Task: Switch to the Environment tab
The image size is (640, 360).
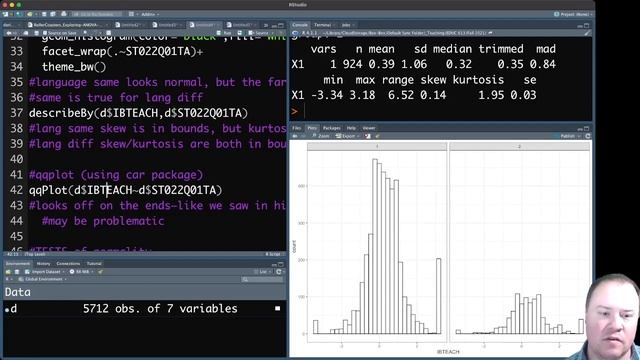Action: 18,264
